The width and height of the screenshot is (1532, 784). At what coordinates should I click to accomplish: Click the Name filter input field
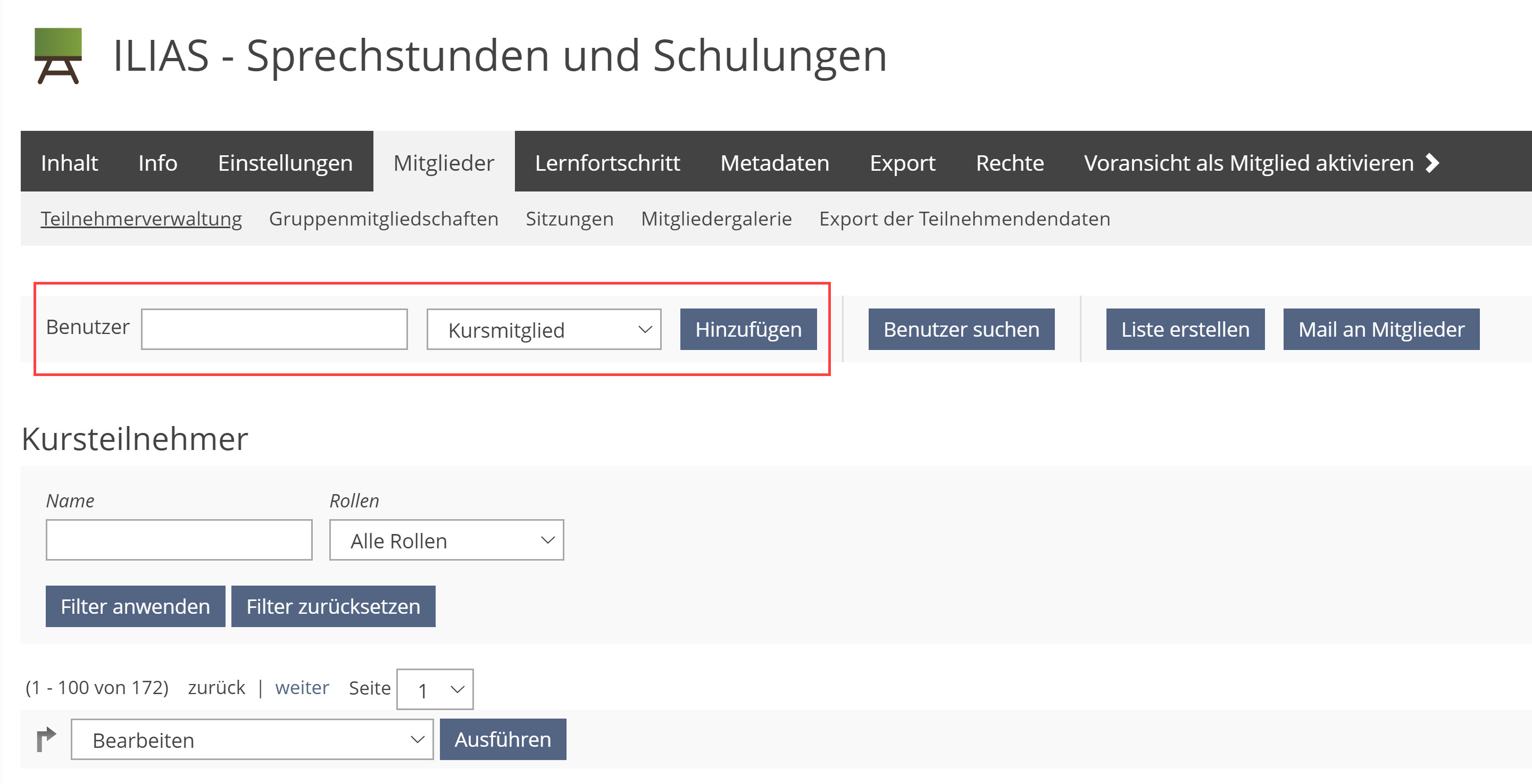coord(181,540)
